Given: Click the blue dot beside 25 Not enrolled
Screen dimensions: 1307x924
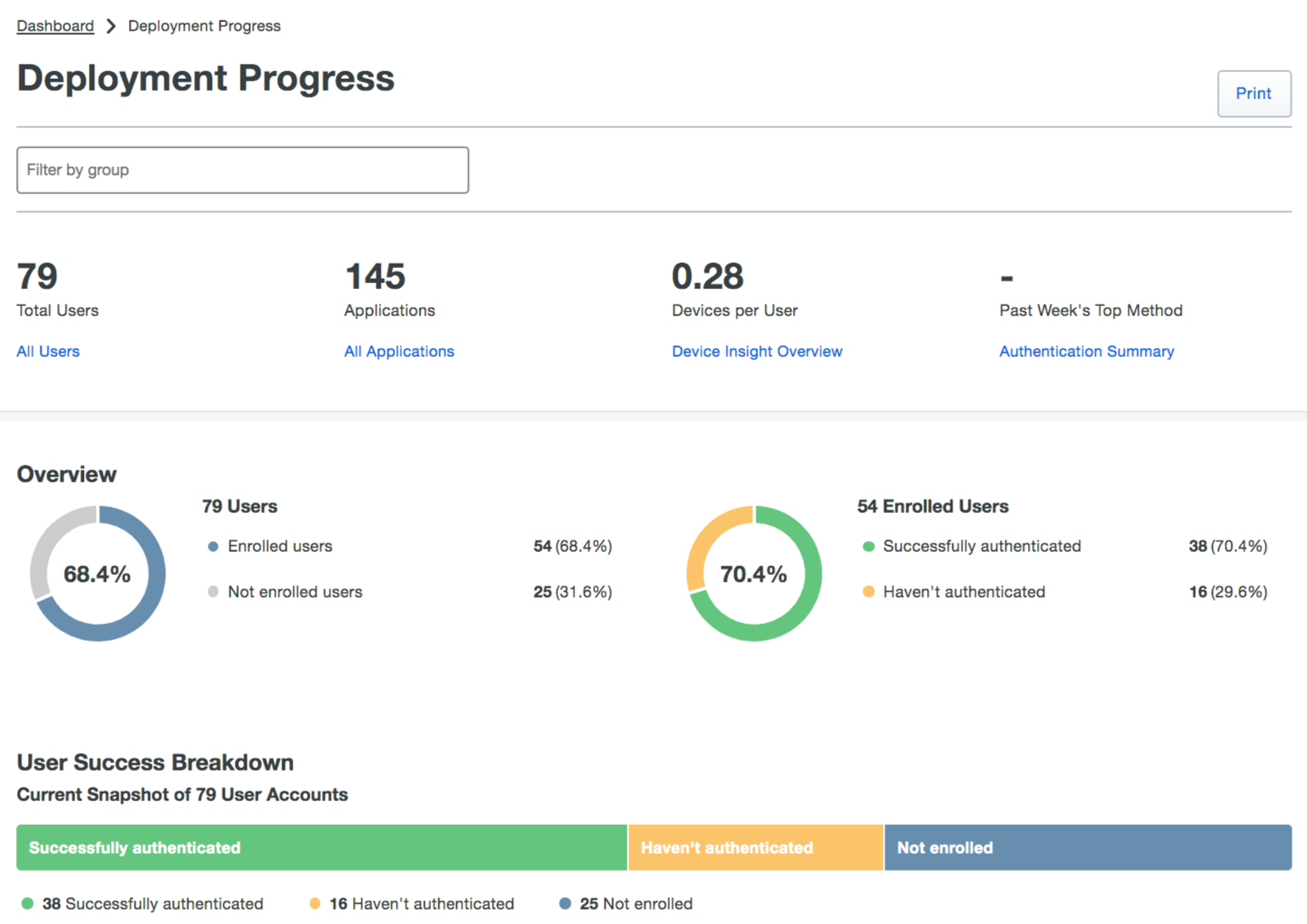Looking at the screenshot, I should coord(564,904).
